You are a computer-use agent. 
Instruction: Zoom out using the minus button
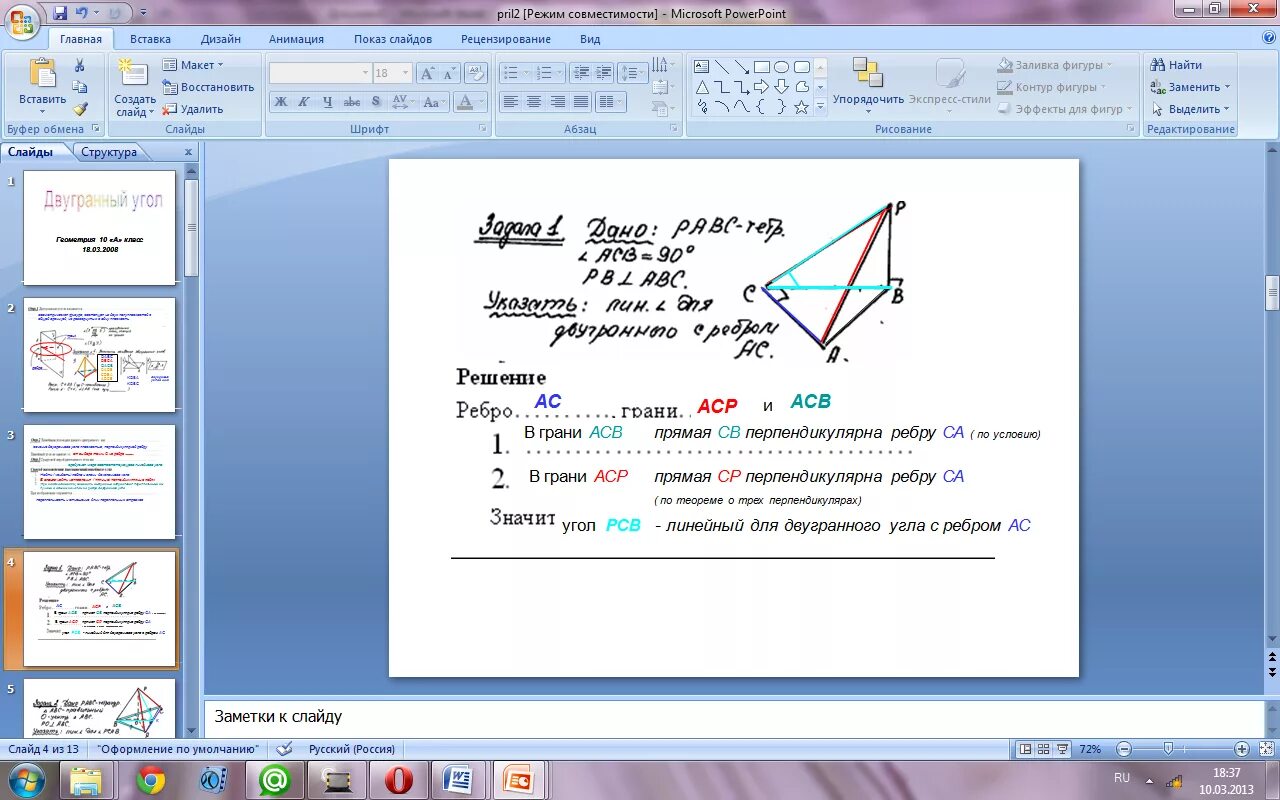(x=1124, y=749)
